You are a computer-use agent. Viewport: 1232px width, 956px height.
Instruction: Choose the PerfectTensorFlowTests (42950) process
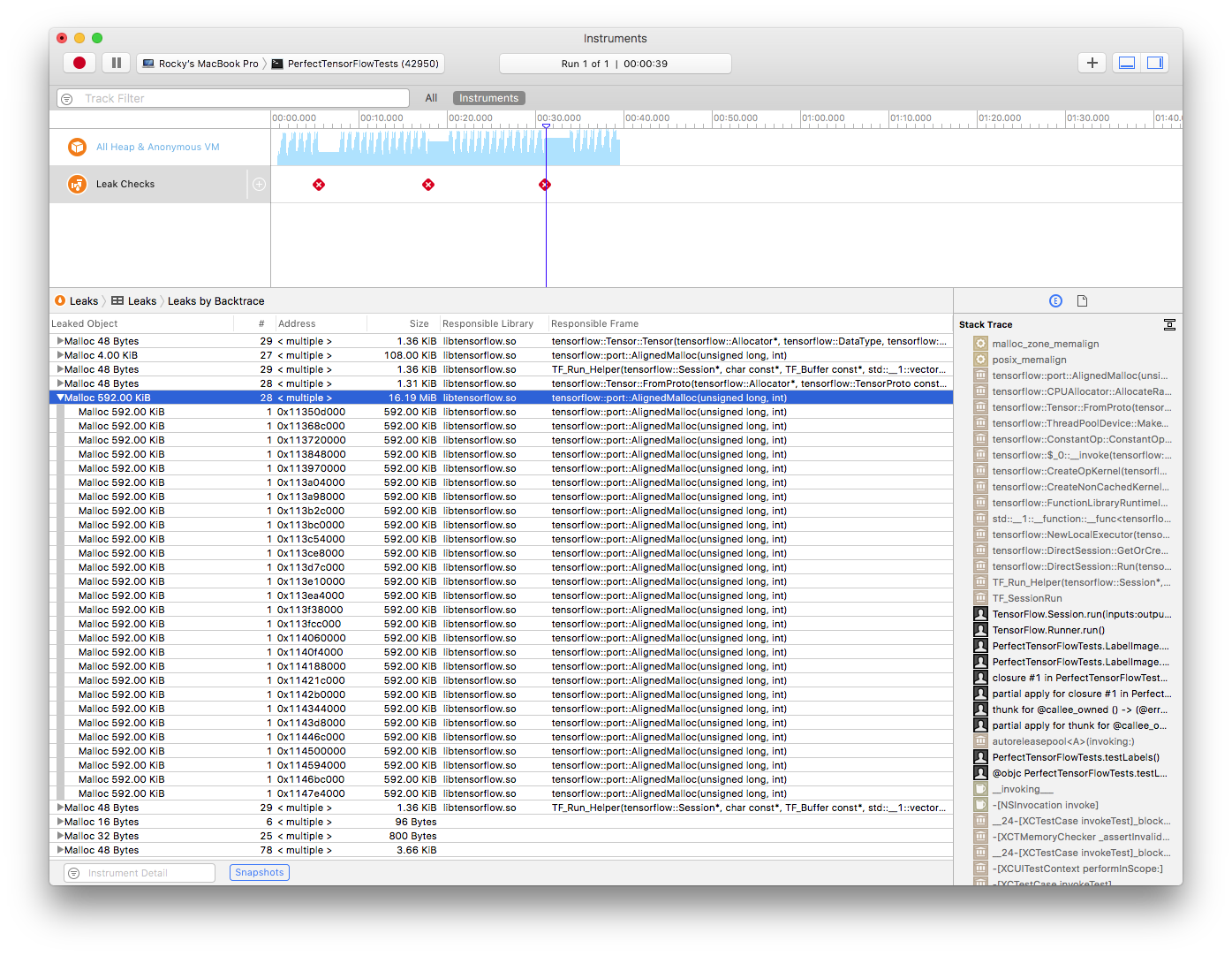356,64
